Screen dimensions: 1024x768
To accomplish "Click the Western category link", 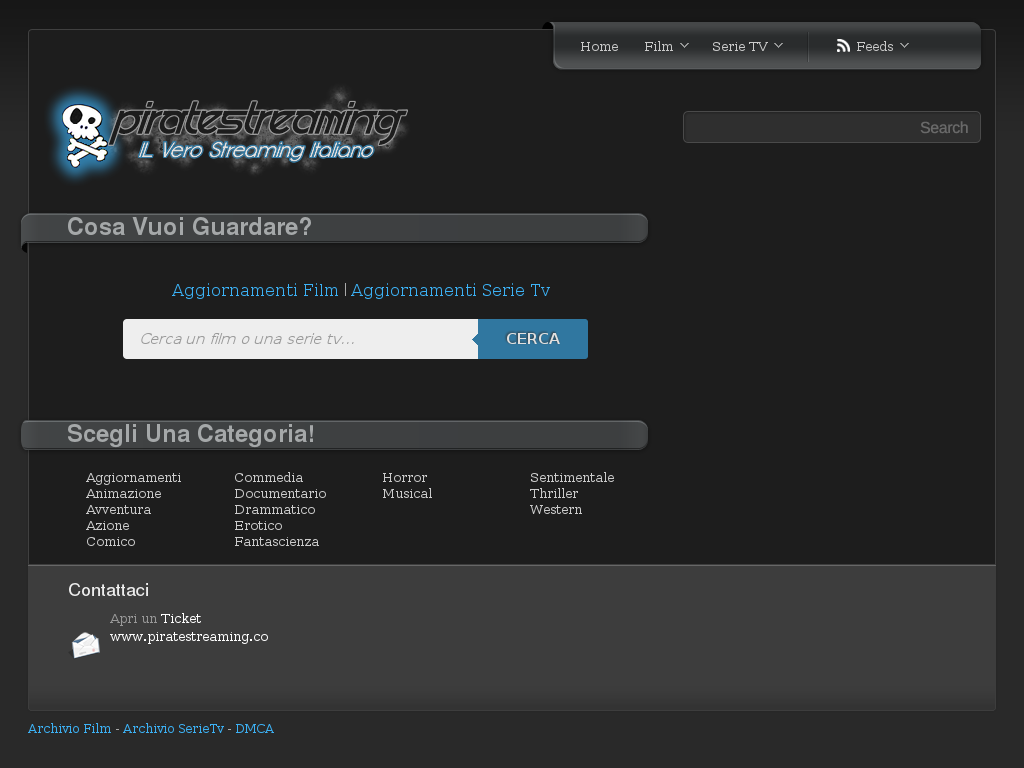I will click(555, 509).
